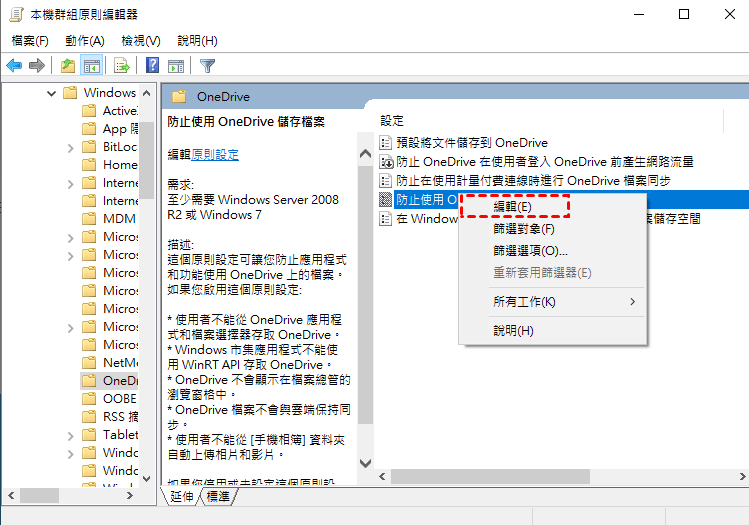
Task: Toggle Show/Hide action pane toolbar icon
Action: 176,66
